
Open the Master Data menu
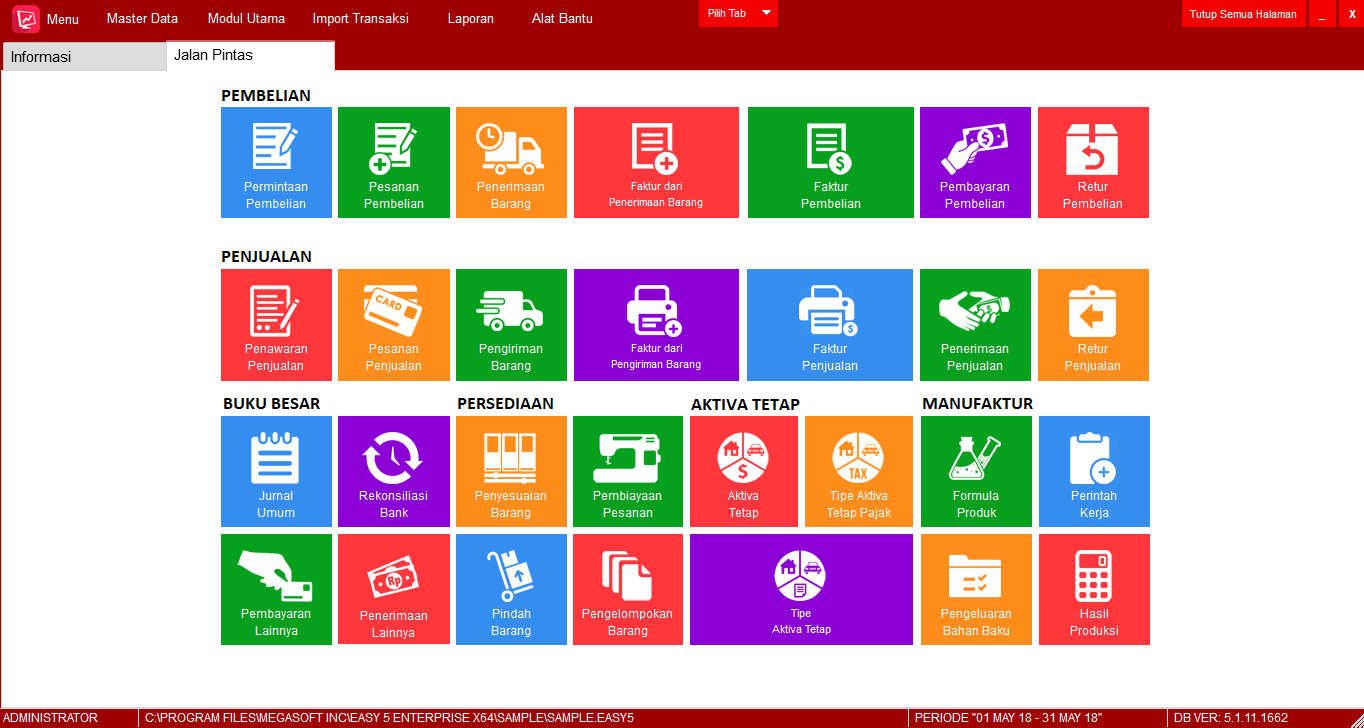[x=142, y=18]
